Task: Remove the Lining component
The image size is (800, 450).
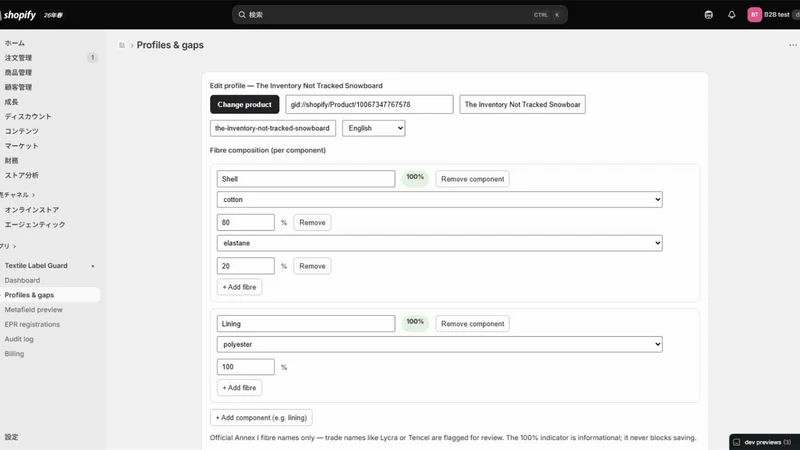Action: [x=472, y=323]
